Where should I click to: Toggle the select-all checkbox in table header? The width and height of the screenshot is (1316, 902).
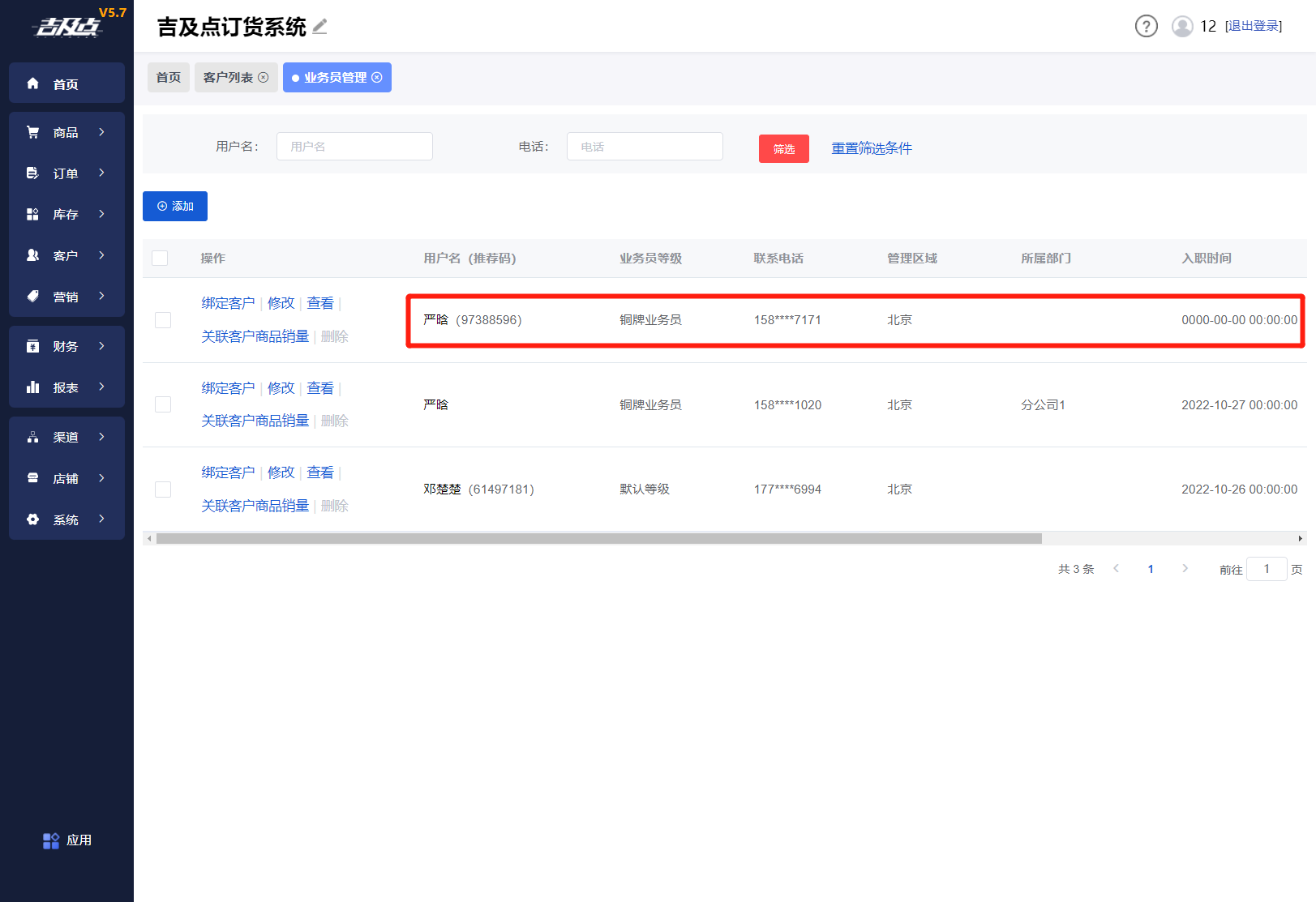(160, 259)
